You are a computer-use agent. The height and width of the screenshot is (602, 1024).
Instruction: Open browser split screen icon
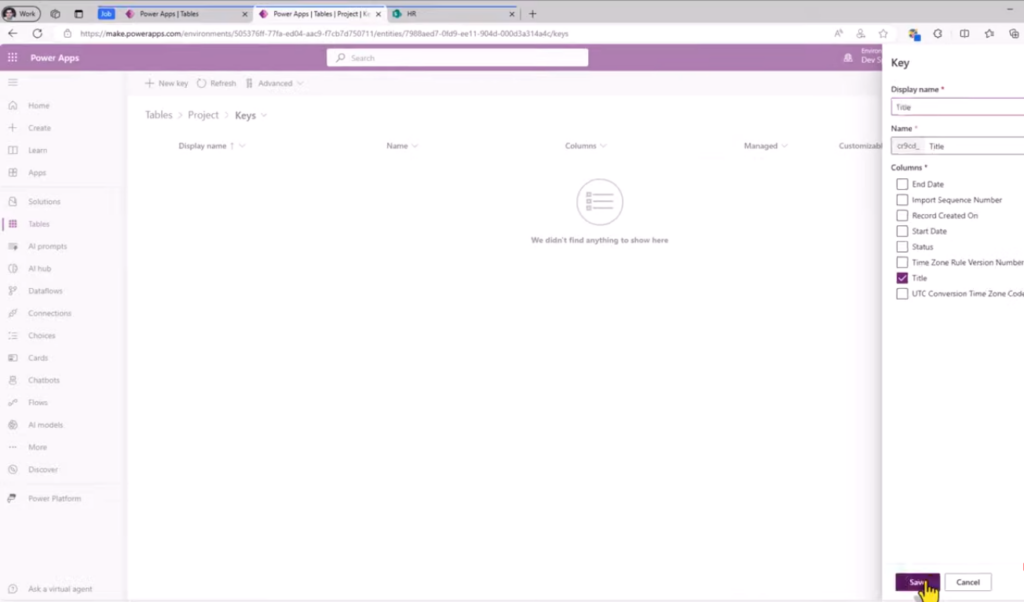tap(965, 33)
